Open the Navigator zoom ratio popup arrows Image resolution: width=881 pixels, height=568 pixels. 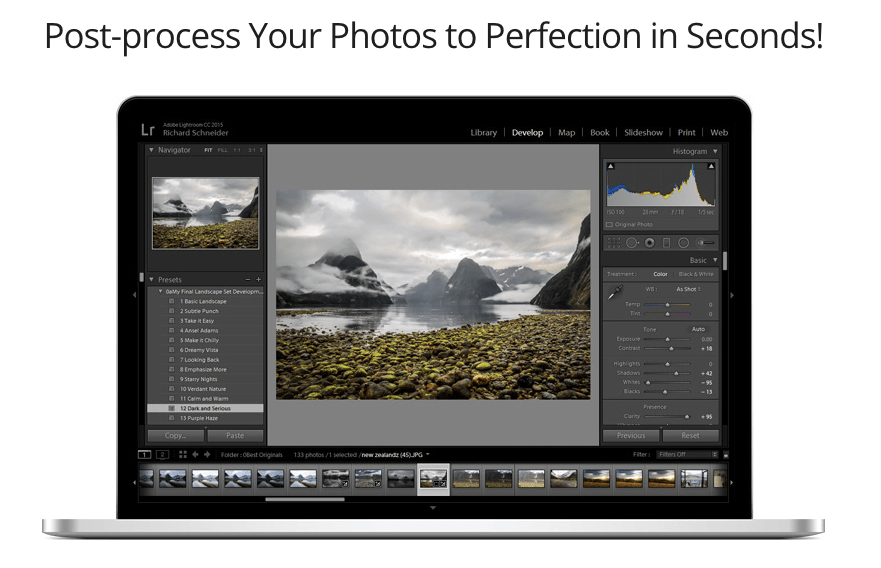click(x=261, y=150)
